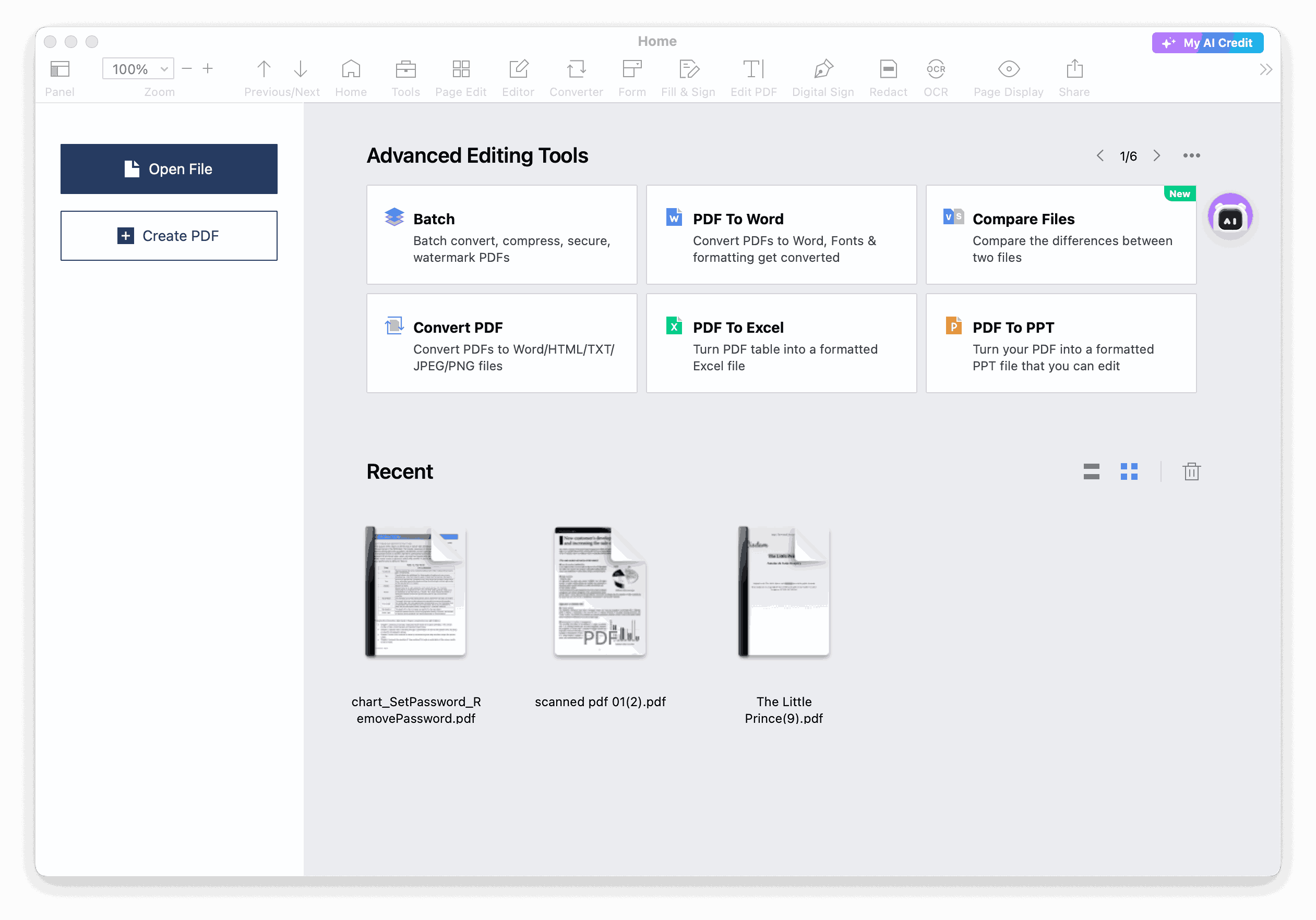This screenshot has height=920, width=1316.
Task: Open the zoom level 100% dropdown
Action: pos(138,69)
